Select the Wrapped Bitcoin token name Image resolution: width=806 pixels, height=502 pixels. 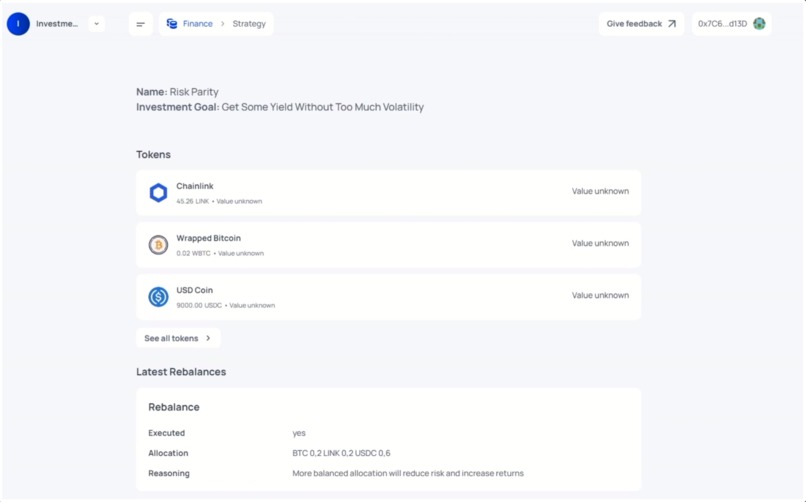coord(208,238)
